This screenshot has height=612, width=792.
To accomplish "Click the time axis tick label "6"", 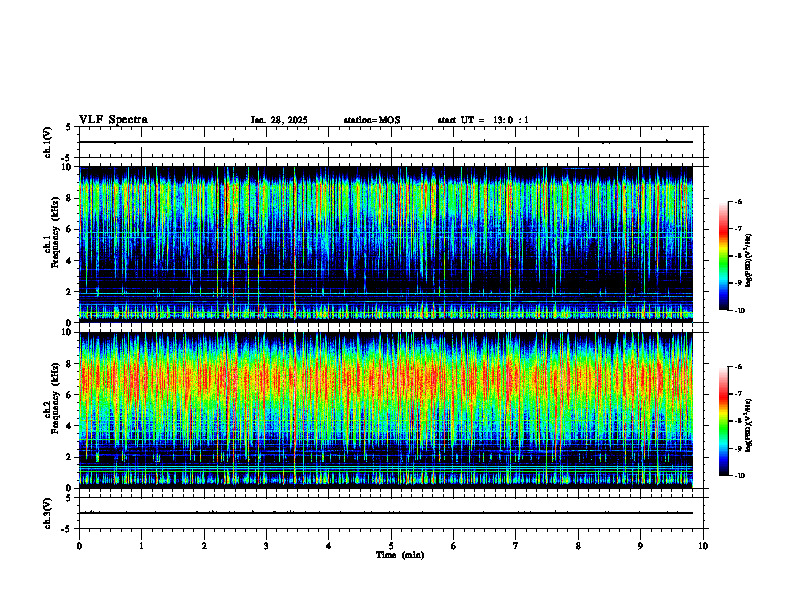I will tap(453, 546).
